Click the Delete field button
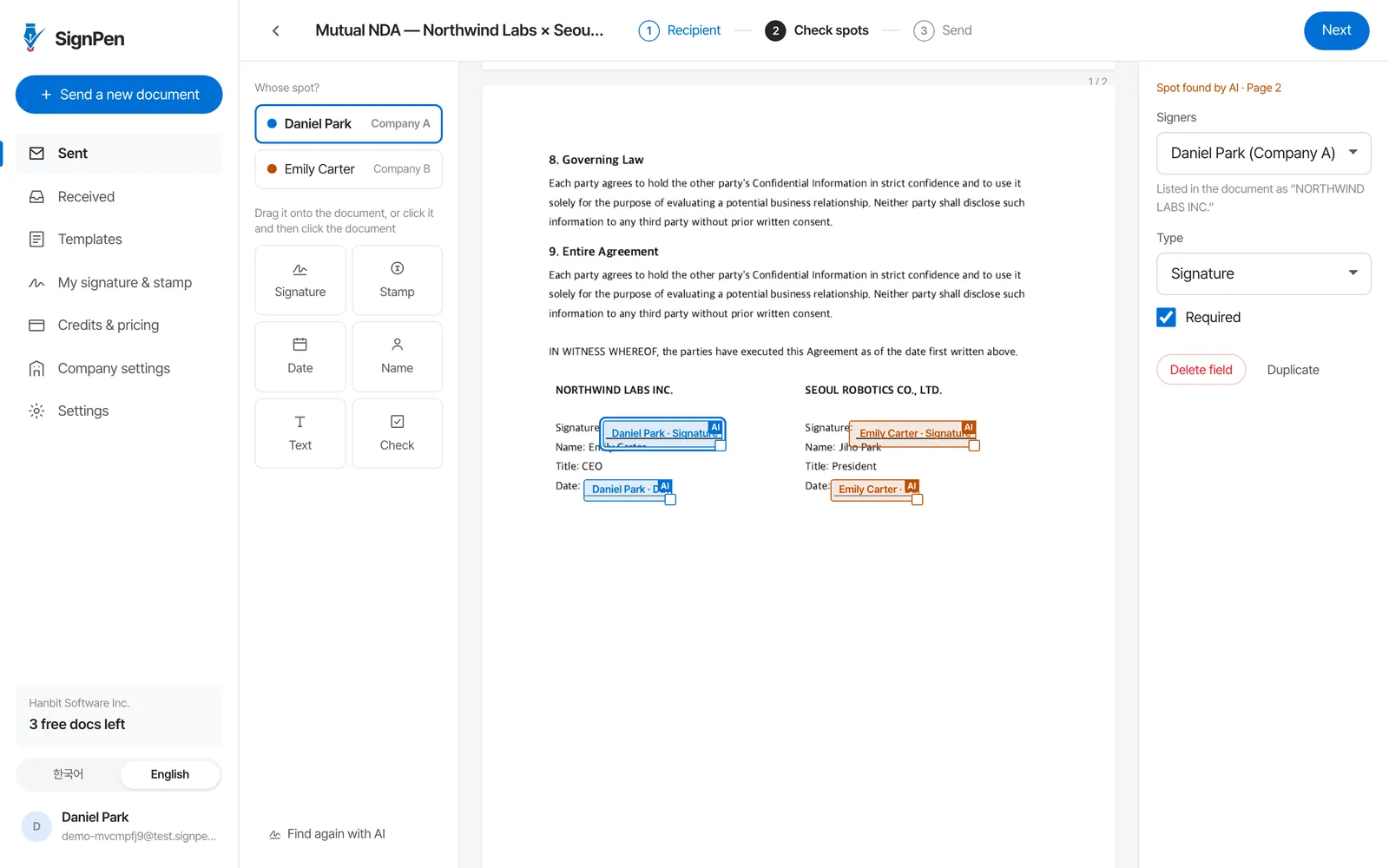Screen dimensions: 1389x868 (1201, 370)
